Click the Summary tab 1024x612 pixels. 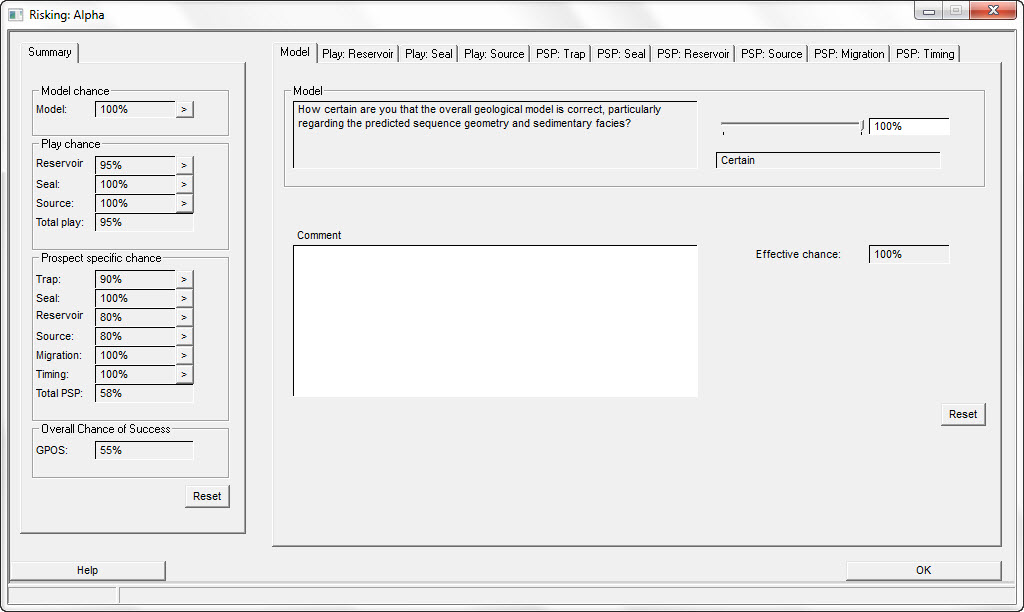(x=50, y=52)
